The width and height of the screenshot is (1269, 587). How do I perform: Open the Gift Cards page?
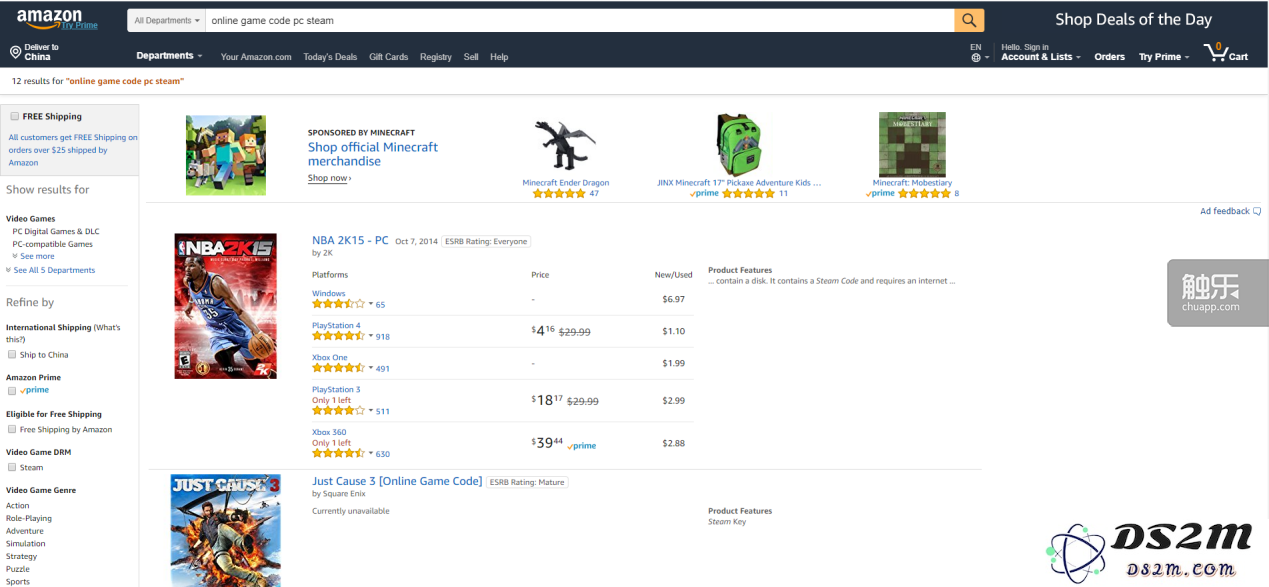click(x=388, y=57)
